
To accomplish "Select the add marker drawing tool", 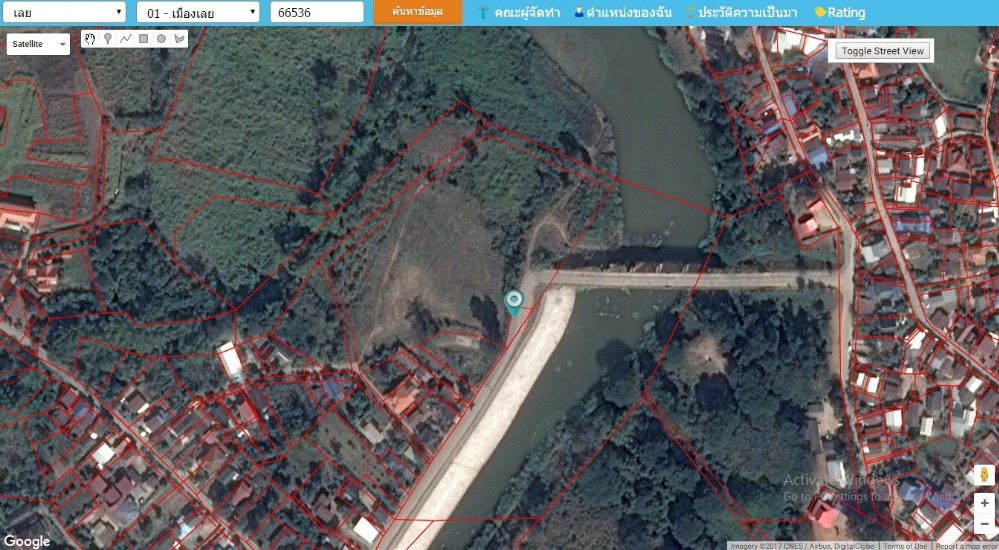I will pyautogui.click(x=108, y=39).
